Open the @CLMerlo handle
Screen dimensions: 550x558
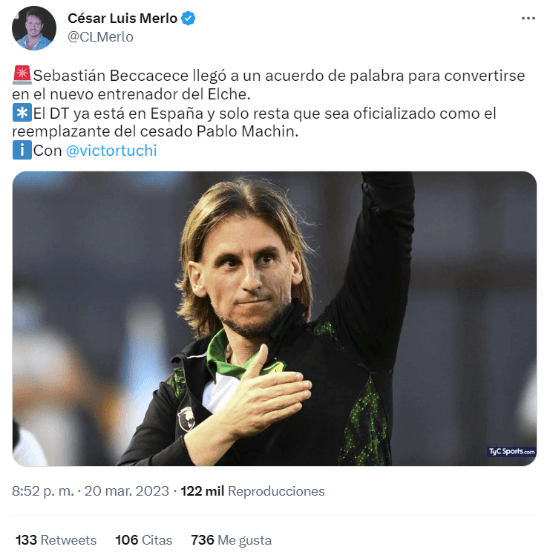(x=100, y=37)
